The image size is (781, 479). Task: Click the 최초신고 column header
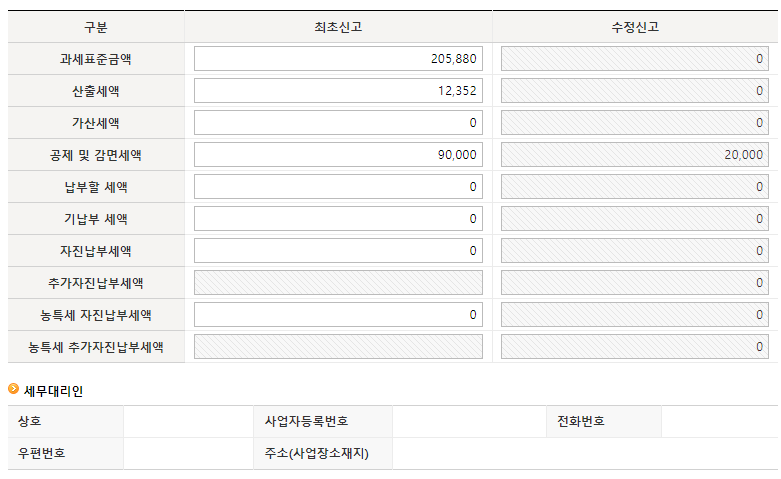click(x=338, y=27)
